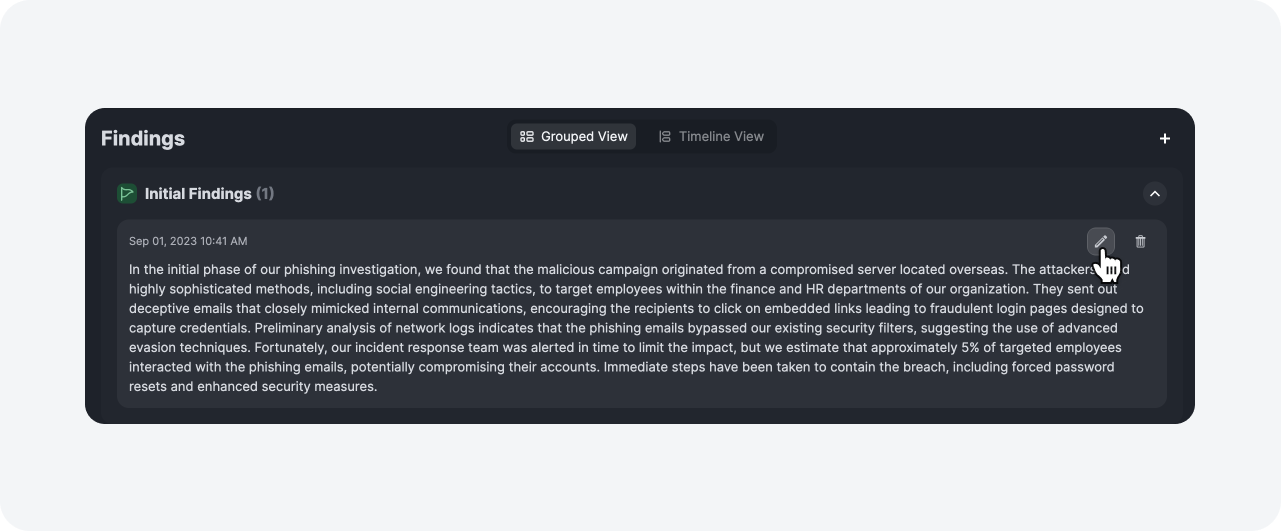Delete the finding with the trash icon
Screen dimensions: 1281x531
1141,241
